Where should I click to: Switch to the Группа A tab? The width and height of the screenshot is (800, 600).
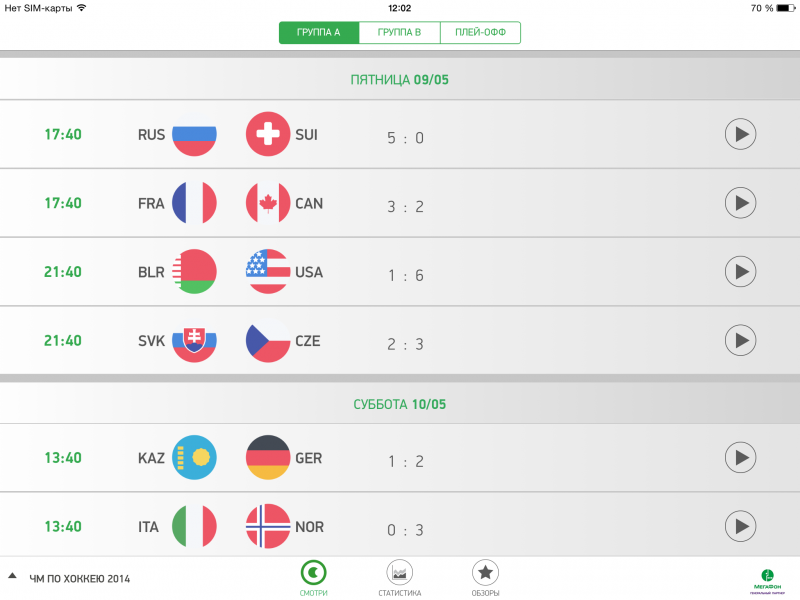(319, 33)
